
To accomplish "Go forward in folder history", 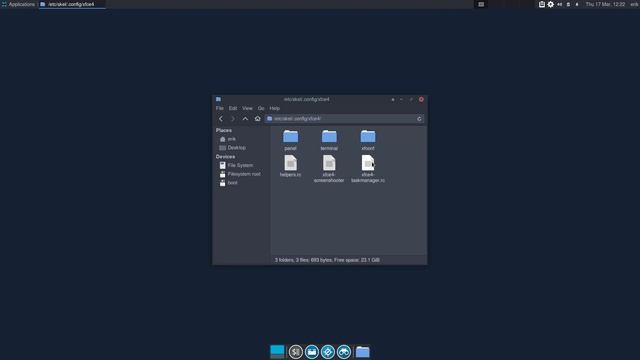I will pos(233,119).
